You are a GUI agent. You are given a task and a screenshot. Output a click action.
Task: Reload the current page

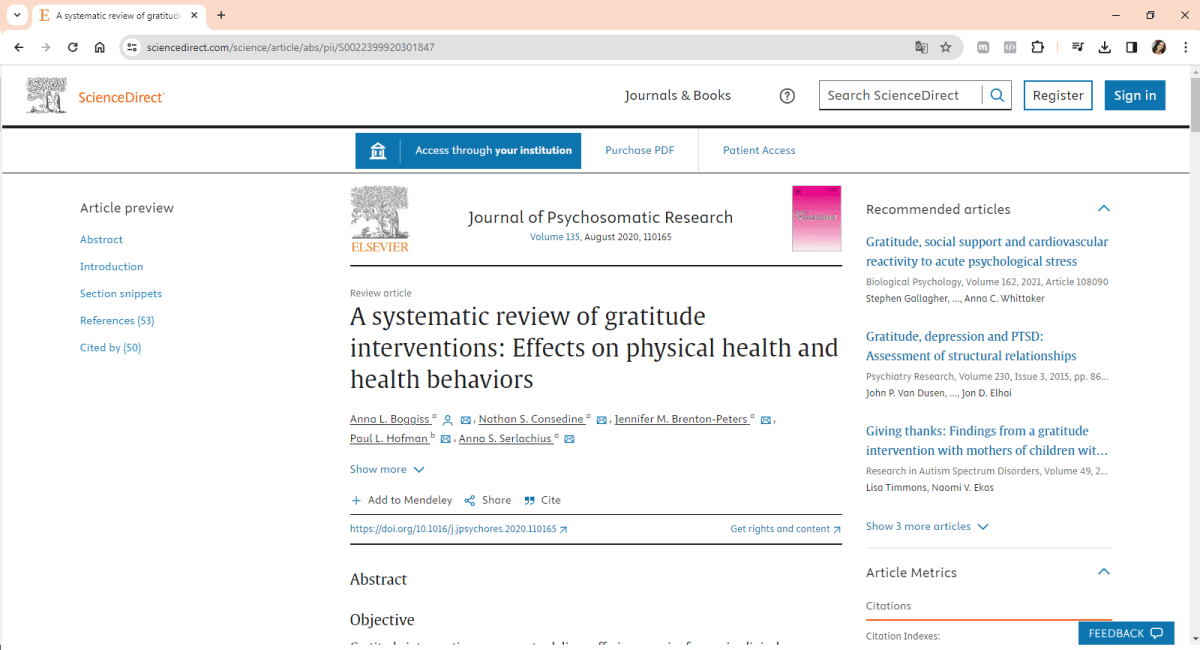coord(72,47)
